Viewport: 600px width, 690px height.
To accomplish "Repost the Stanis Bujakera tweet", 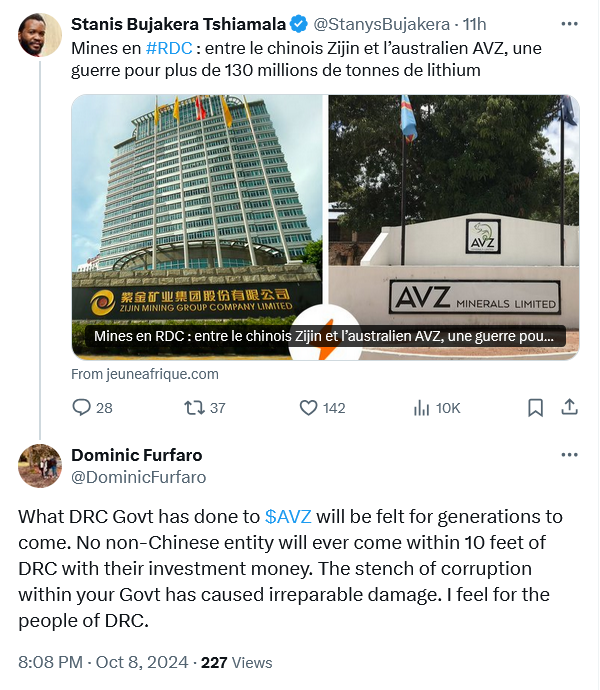I will (194, 407).
